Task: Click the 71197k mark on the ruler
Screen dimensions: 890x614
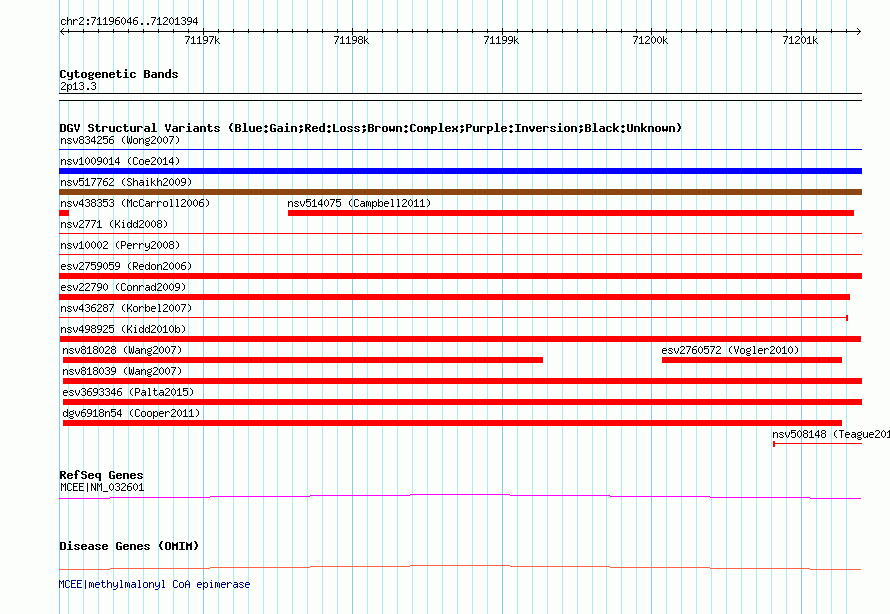Action: (203, 40)
